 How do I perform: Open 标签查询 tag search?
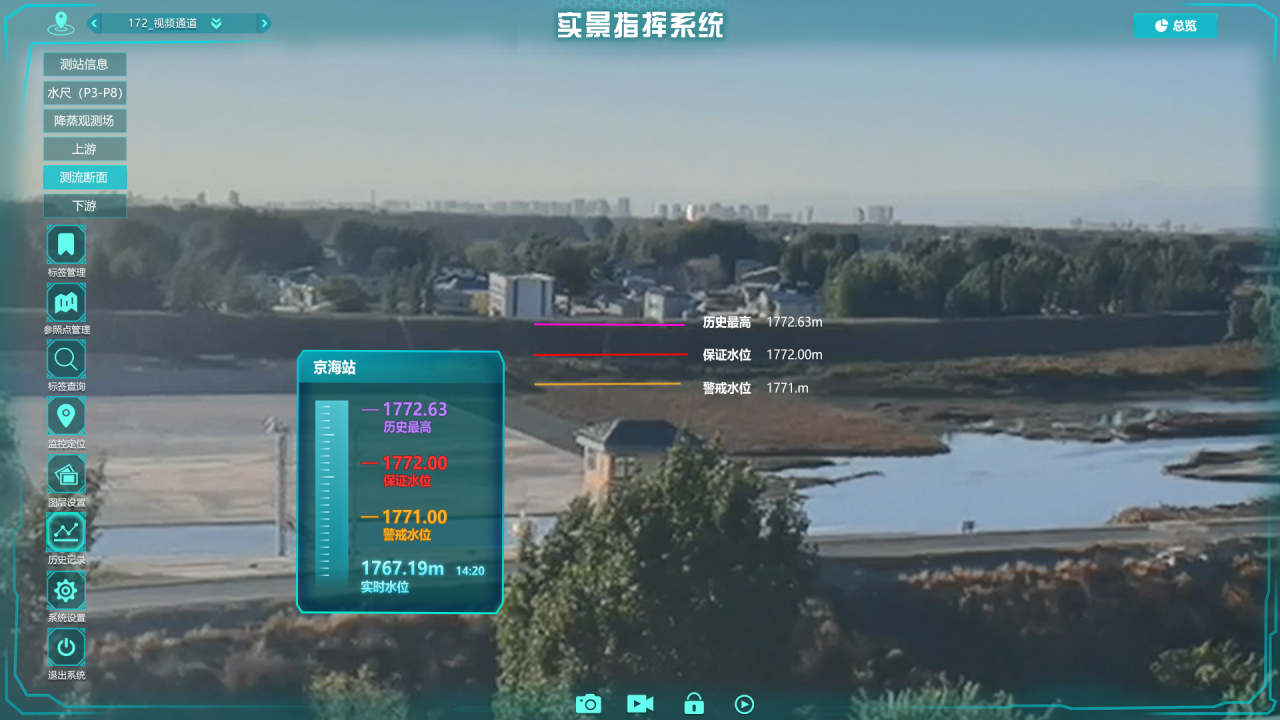pyautogui.click(x=65, y=359)
